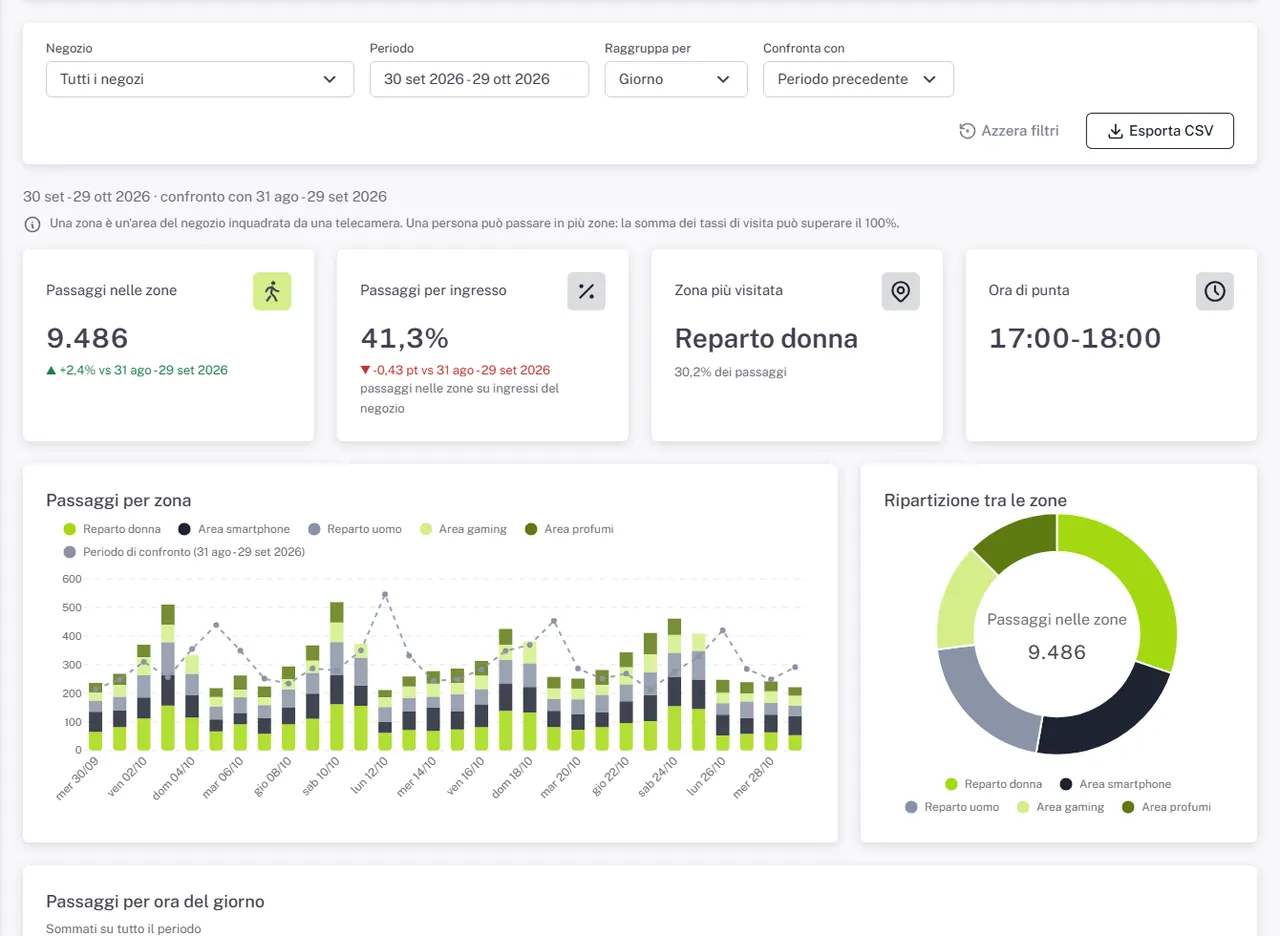Open the Negozio dropdown "Tutti i negozi"
Screen dimensions: 1280x936
(x=200, y=79)
